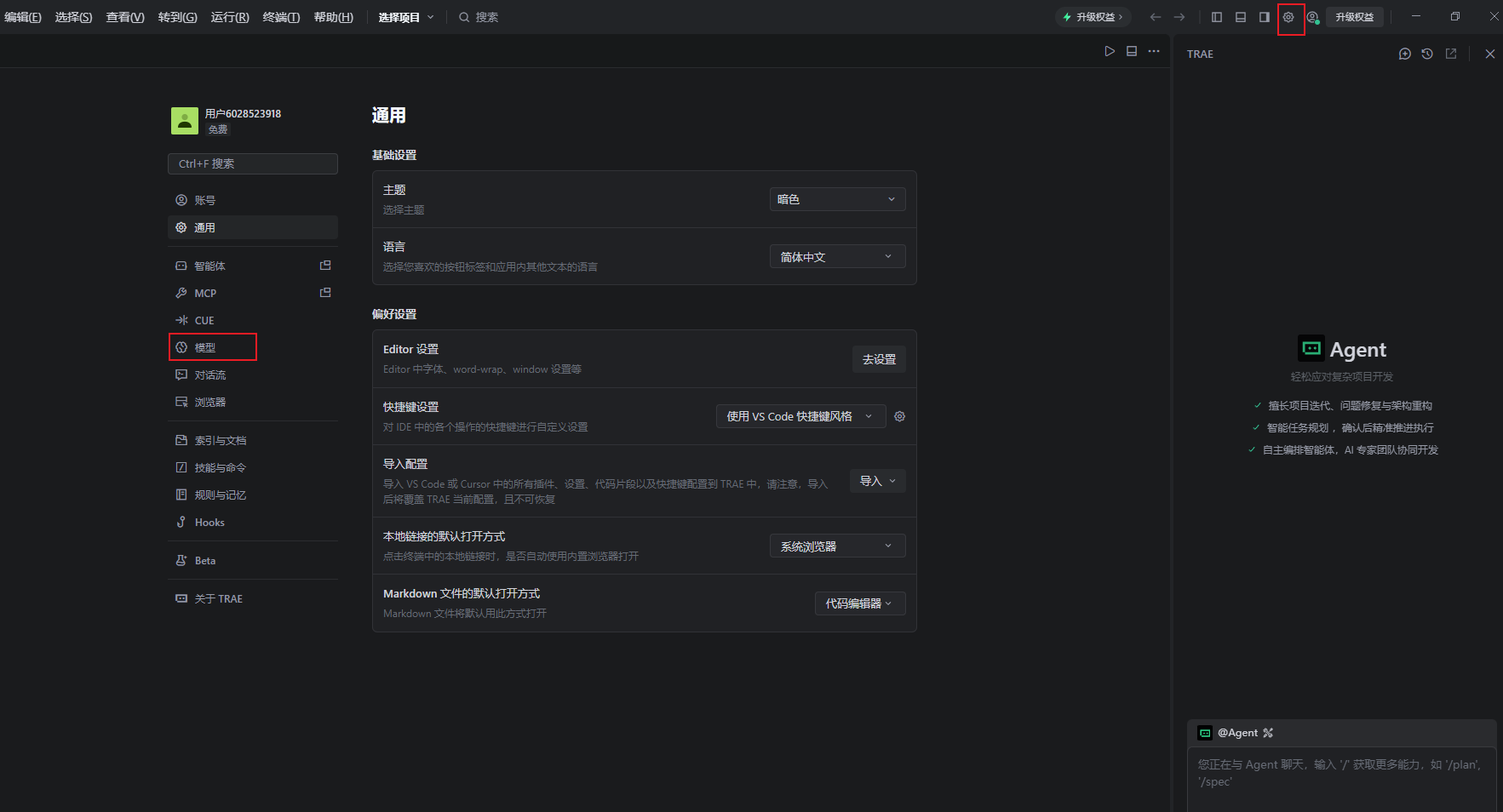Click the green user avatar image
Screen dimensions: 1503x812
185,121
